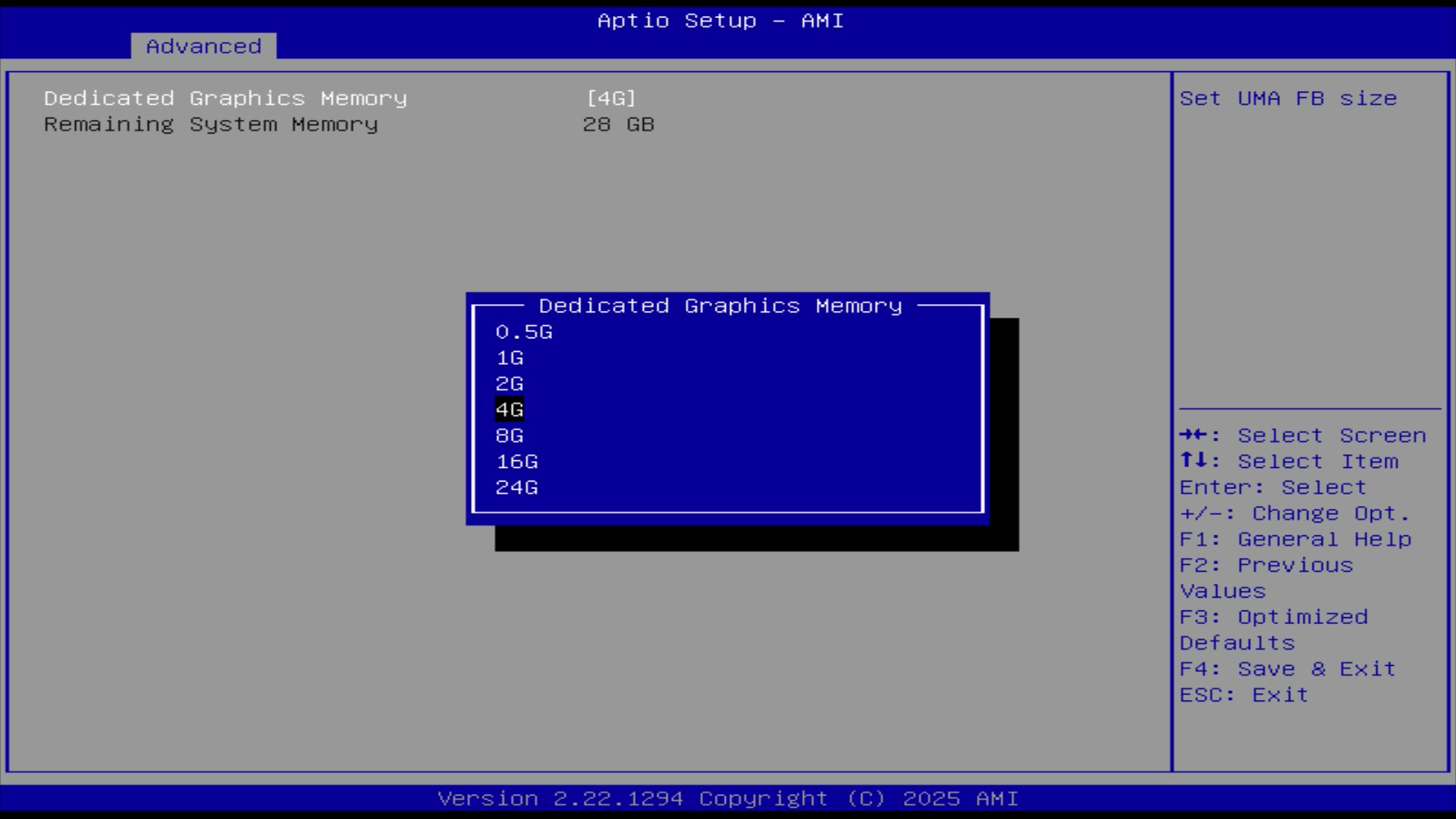Click Remaining System Memory label
Viewport: 1456px width, 819px height.
pyautogui.click(x=211, y=124)
